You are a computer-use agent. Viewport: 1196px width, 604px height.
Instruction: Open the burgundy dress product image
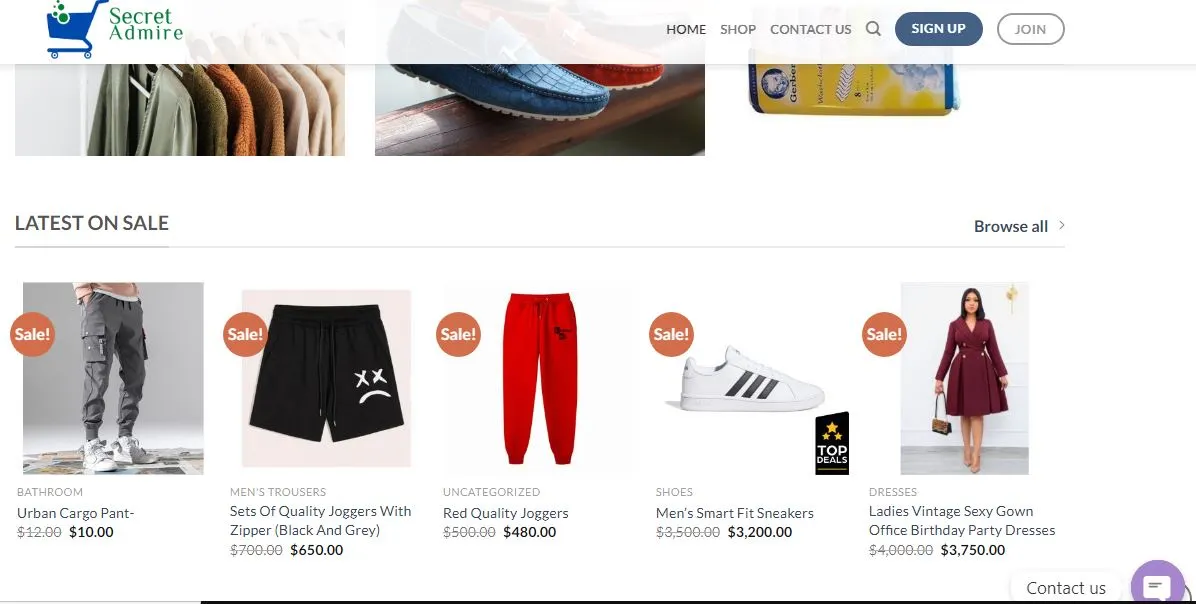click(964, 378)
